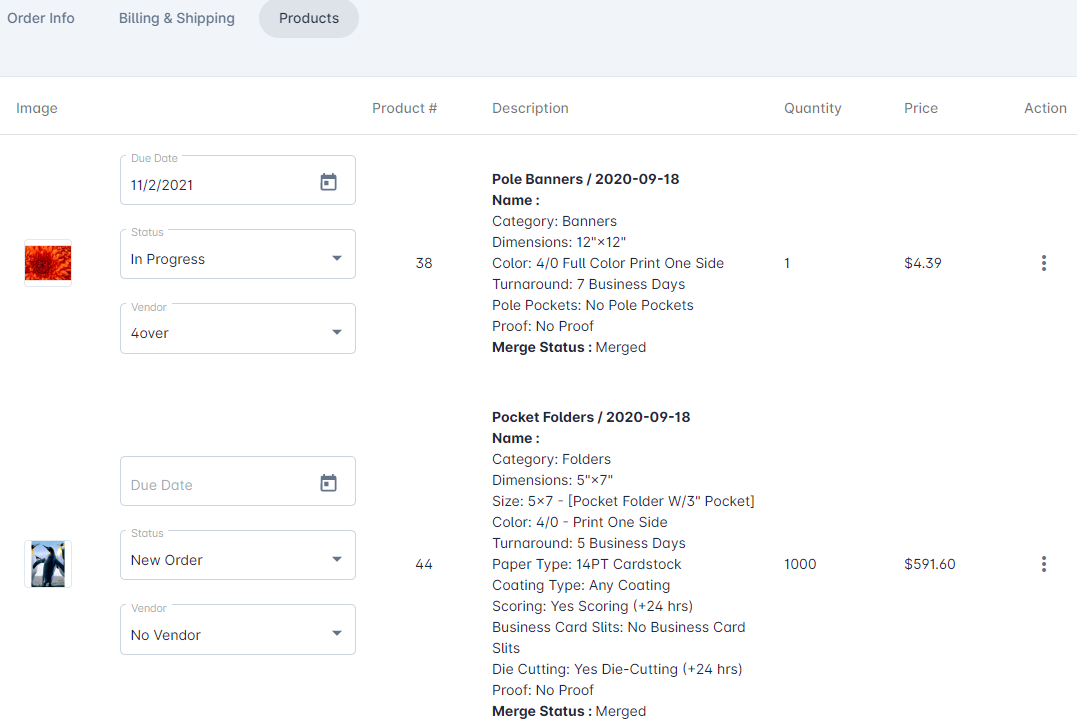Click the Pole Banners / 2020-09-18 title

(x=585, y=179)
